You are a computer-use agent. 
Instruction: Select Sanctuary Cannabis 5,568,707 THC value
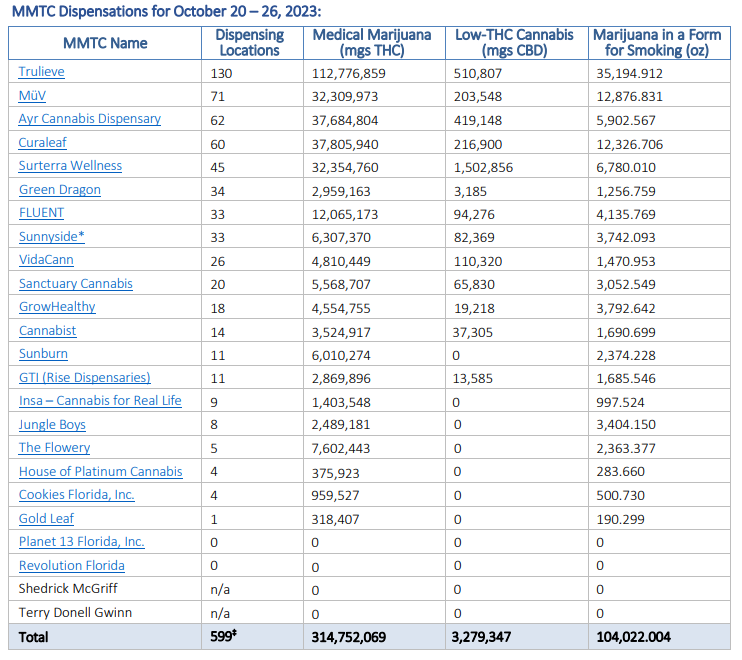click(341, 284)
